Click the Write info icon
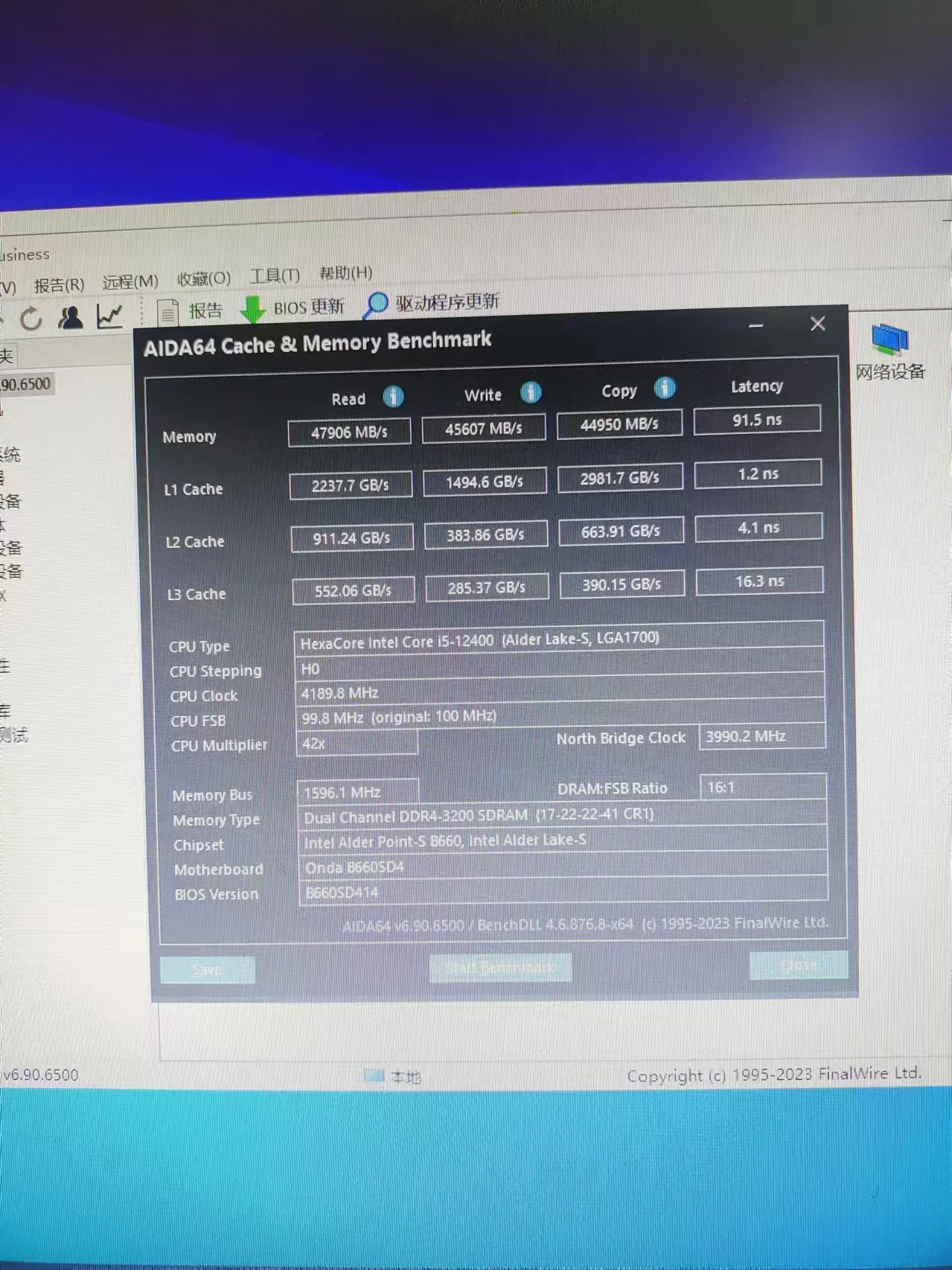Screen dimensions: 952x1270 point(530,392)
